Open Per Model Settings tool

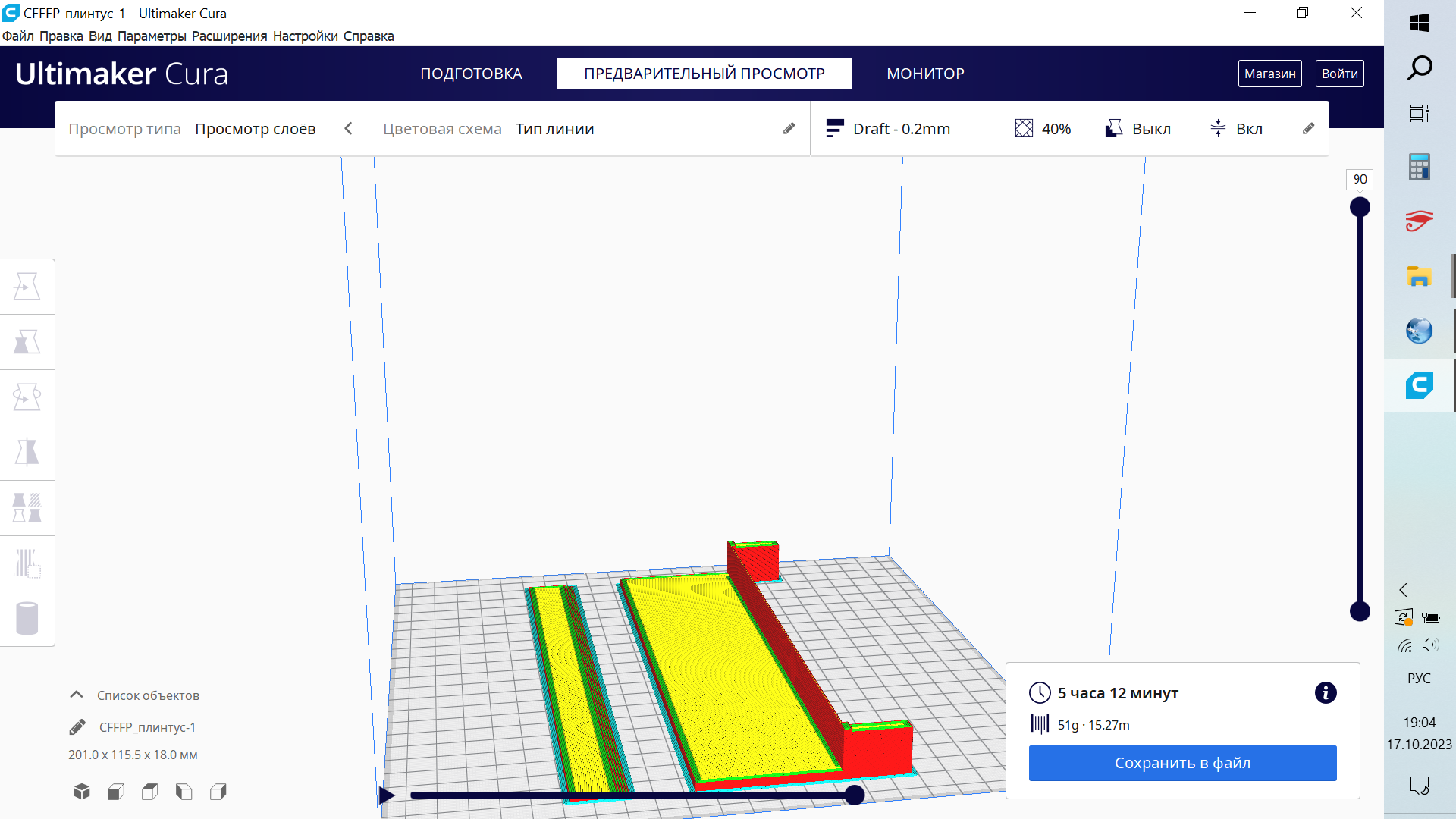point(27,508)
